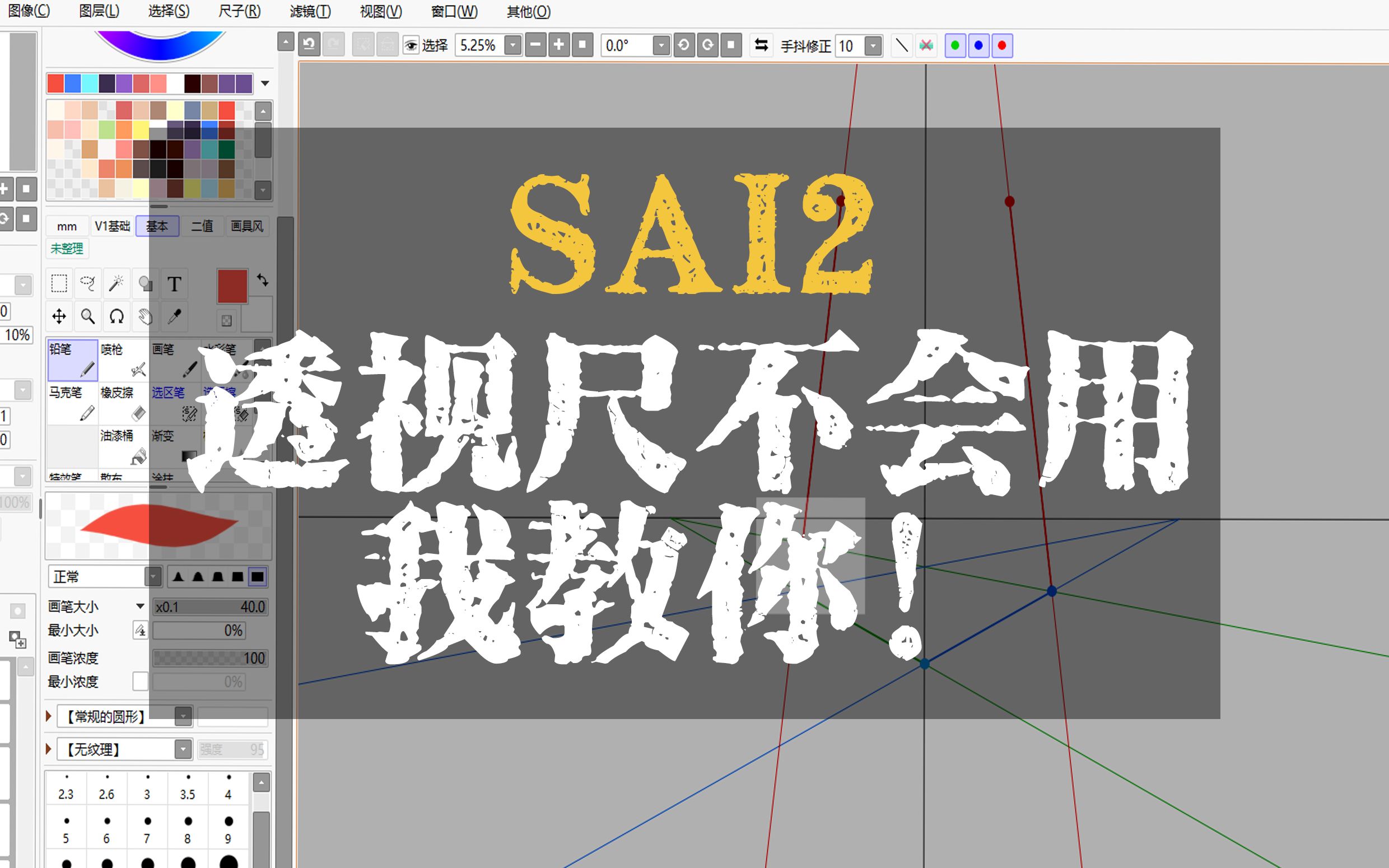
Task: Open the rotation angle 0.0° dropdown
Action: [x=661, y=45]
